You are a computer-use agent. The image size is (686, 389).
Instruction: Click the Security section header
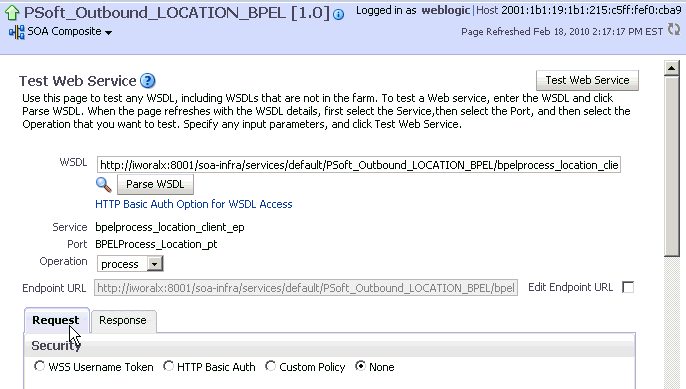(x=56, y=346)
